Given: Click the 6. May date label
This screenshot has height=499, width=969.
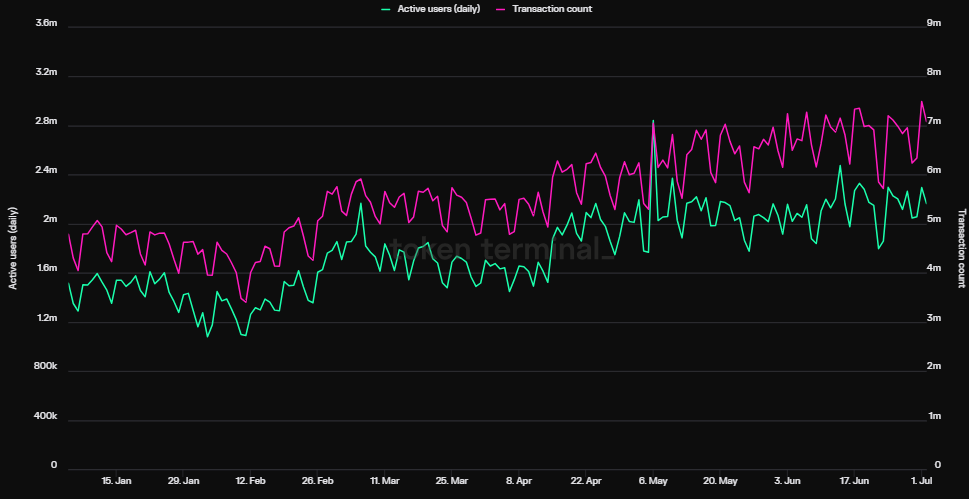Looking at the screenshot, I should [653, 480].
